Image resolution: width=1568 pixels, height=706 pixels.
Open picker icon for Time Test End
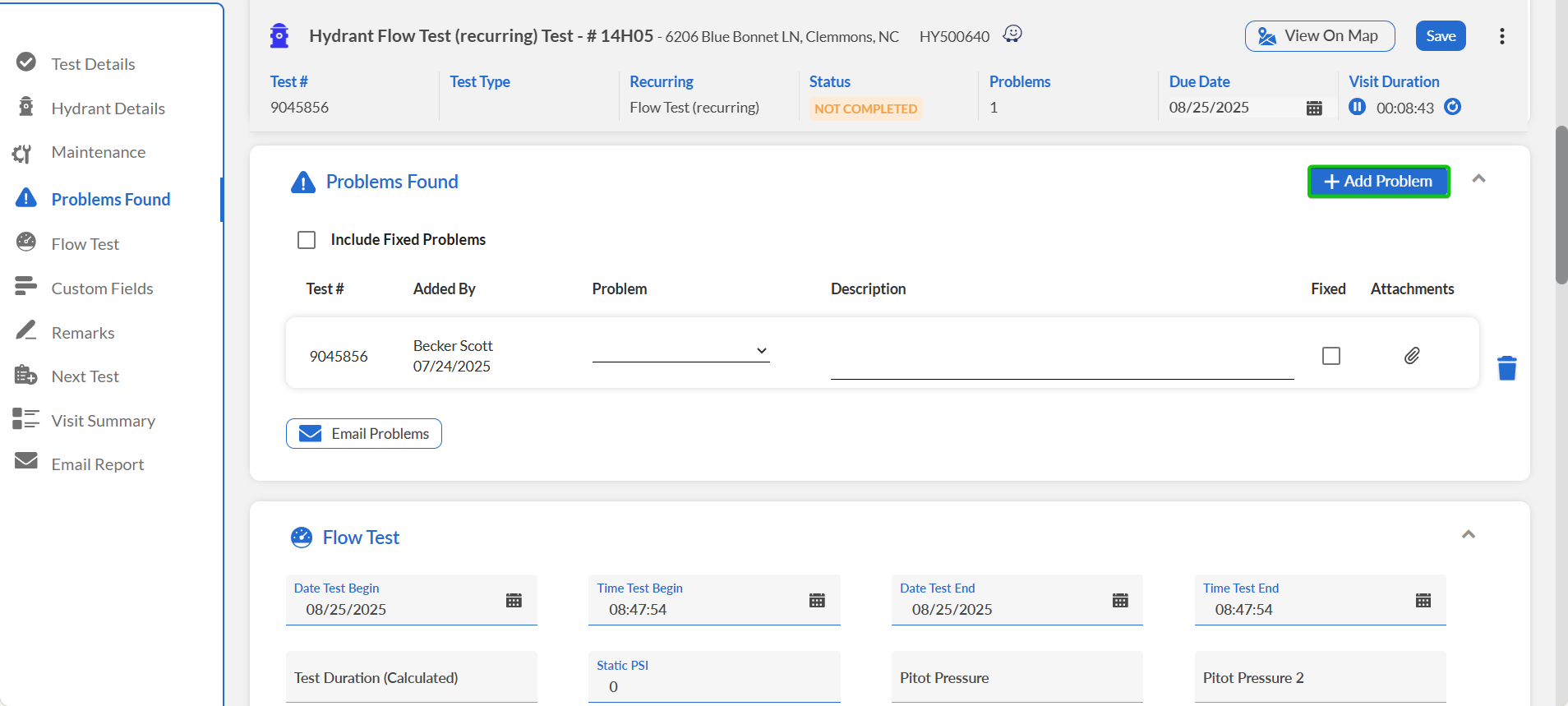[x=1423, y=600]
